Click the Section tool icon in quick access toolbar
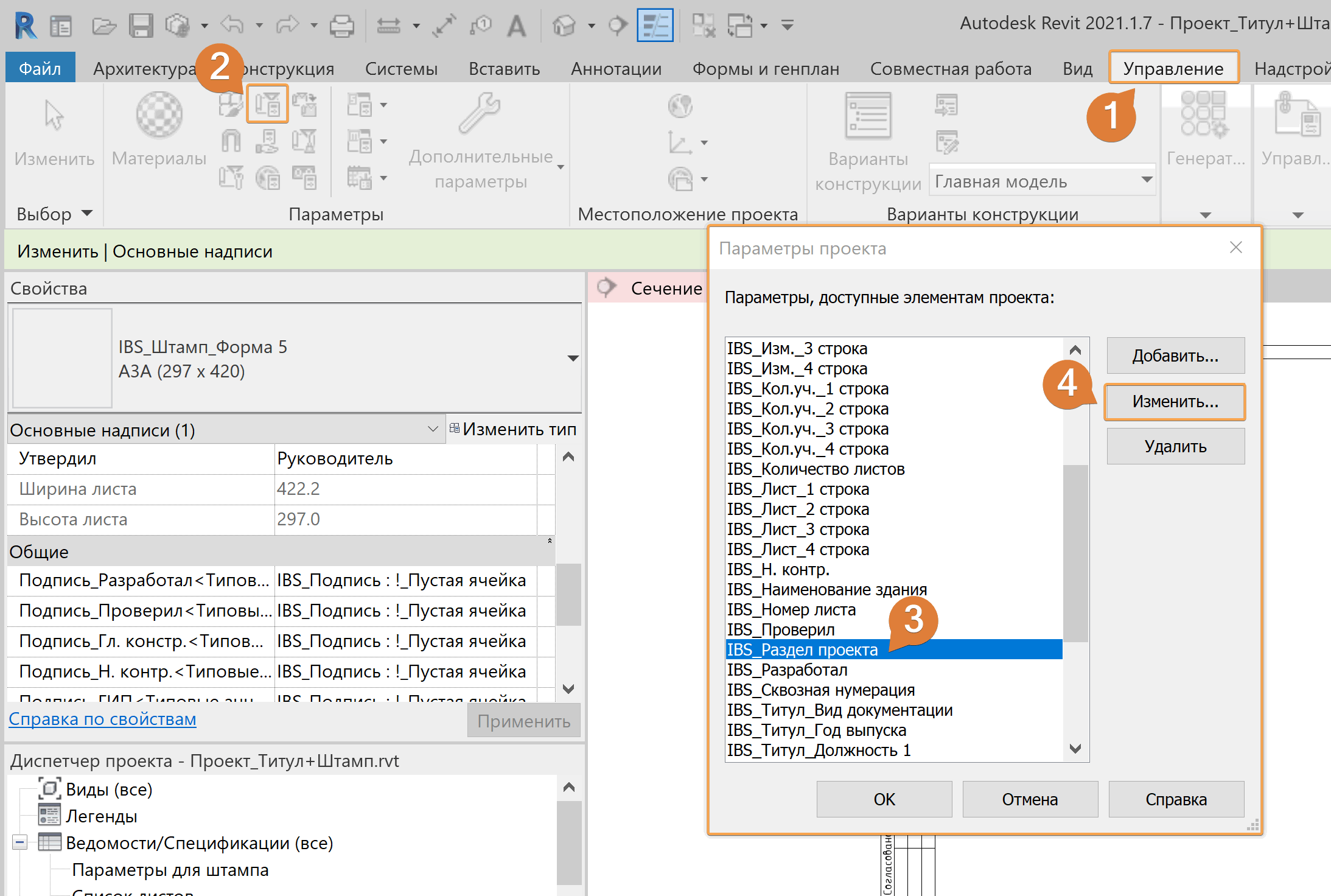 click(618, 26)
